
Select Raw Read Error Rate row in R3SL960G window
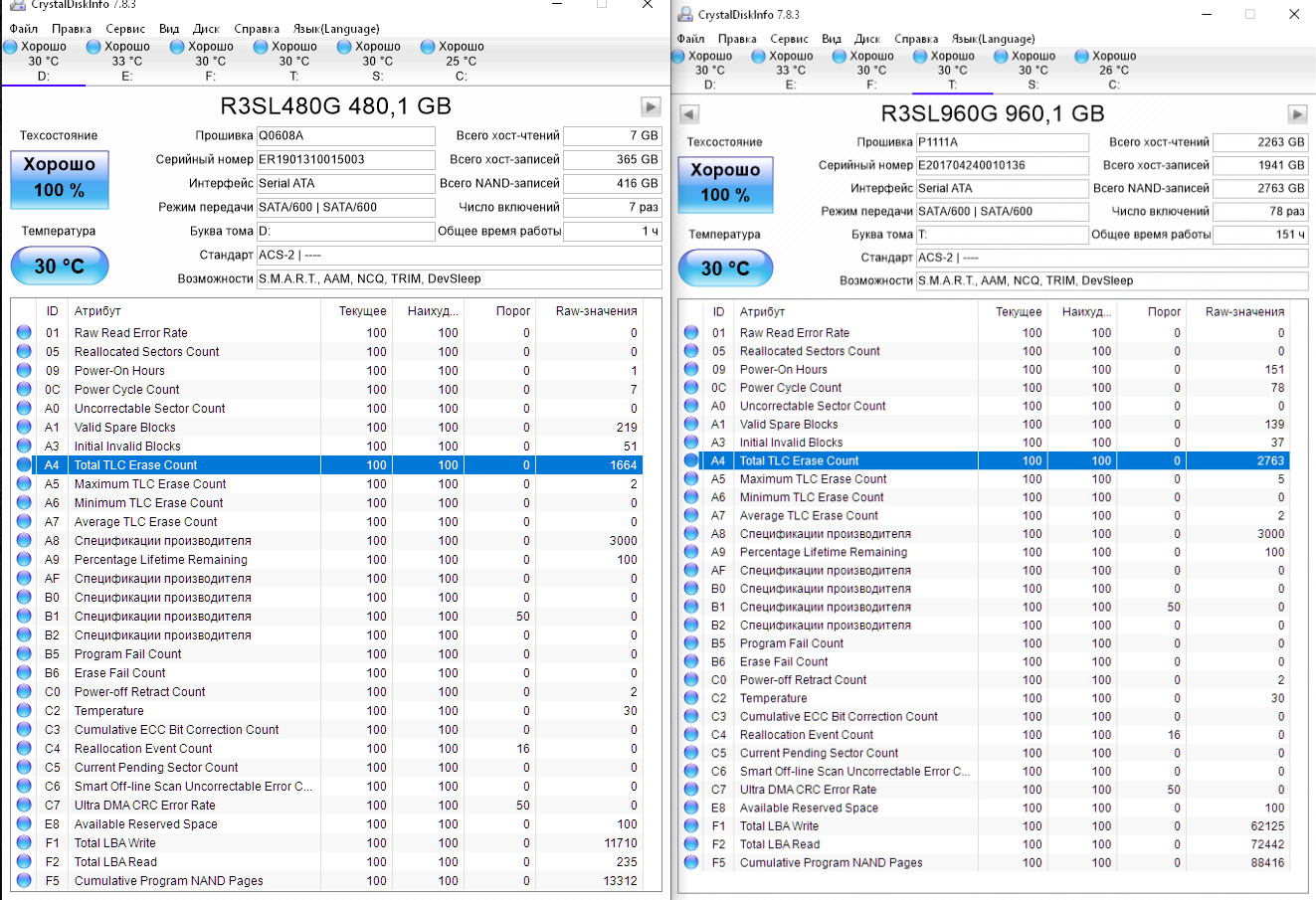pyautogui.click(x=985, y=333)
